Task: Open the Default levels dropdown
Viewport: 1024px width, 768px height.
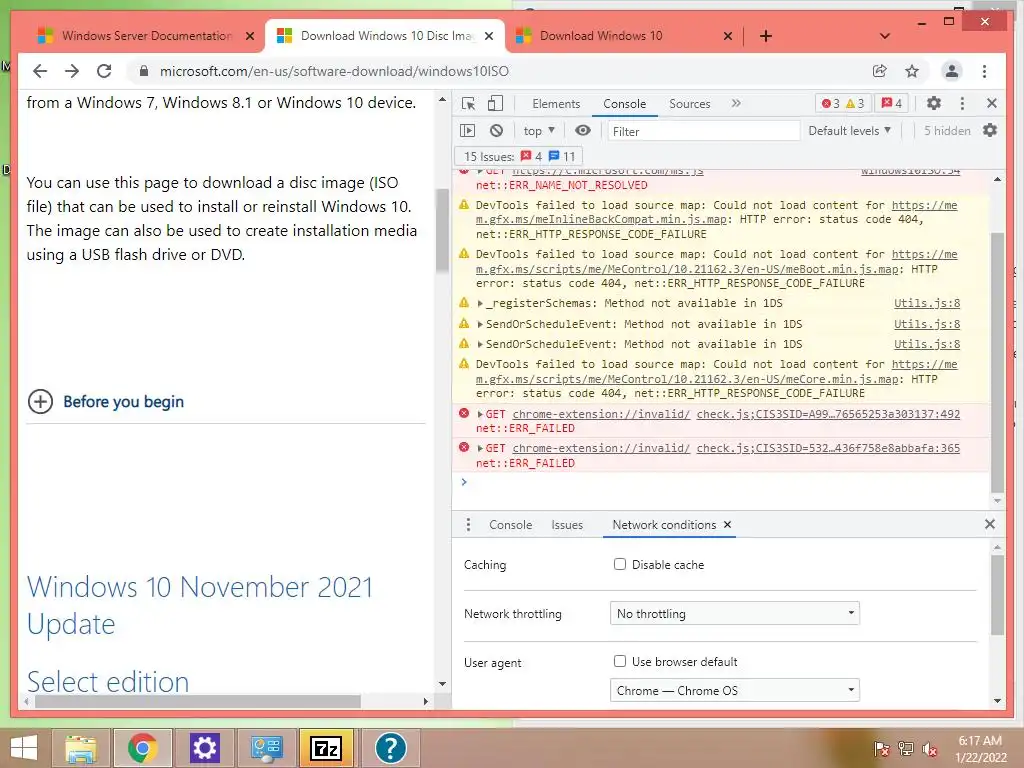Action: [x=849, y=131]
